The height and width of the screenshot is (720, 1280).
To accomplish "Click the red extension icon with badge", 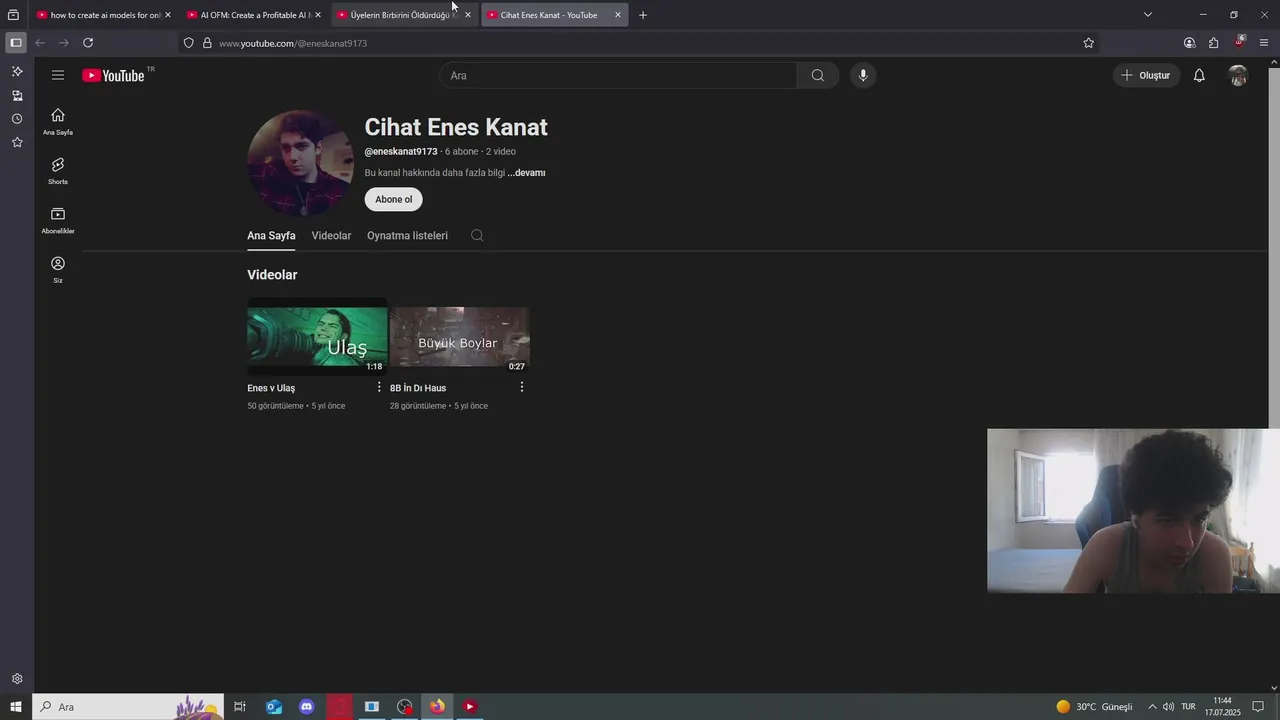I will (1239, 43).
